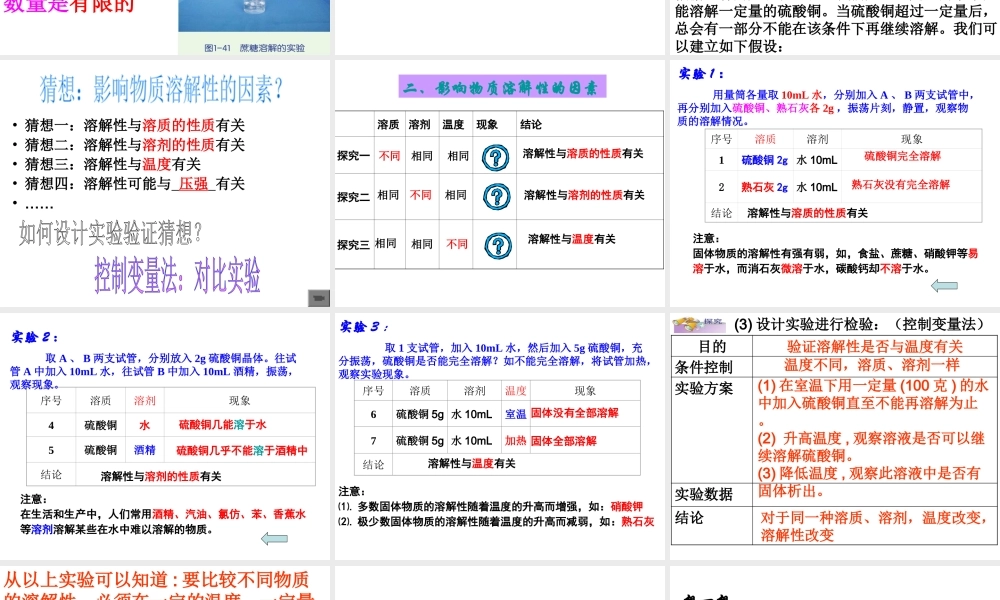Select the 猜想二 bullet line
Screen dimensions: 1000x600
click(x=135, y=145)
